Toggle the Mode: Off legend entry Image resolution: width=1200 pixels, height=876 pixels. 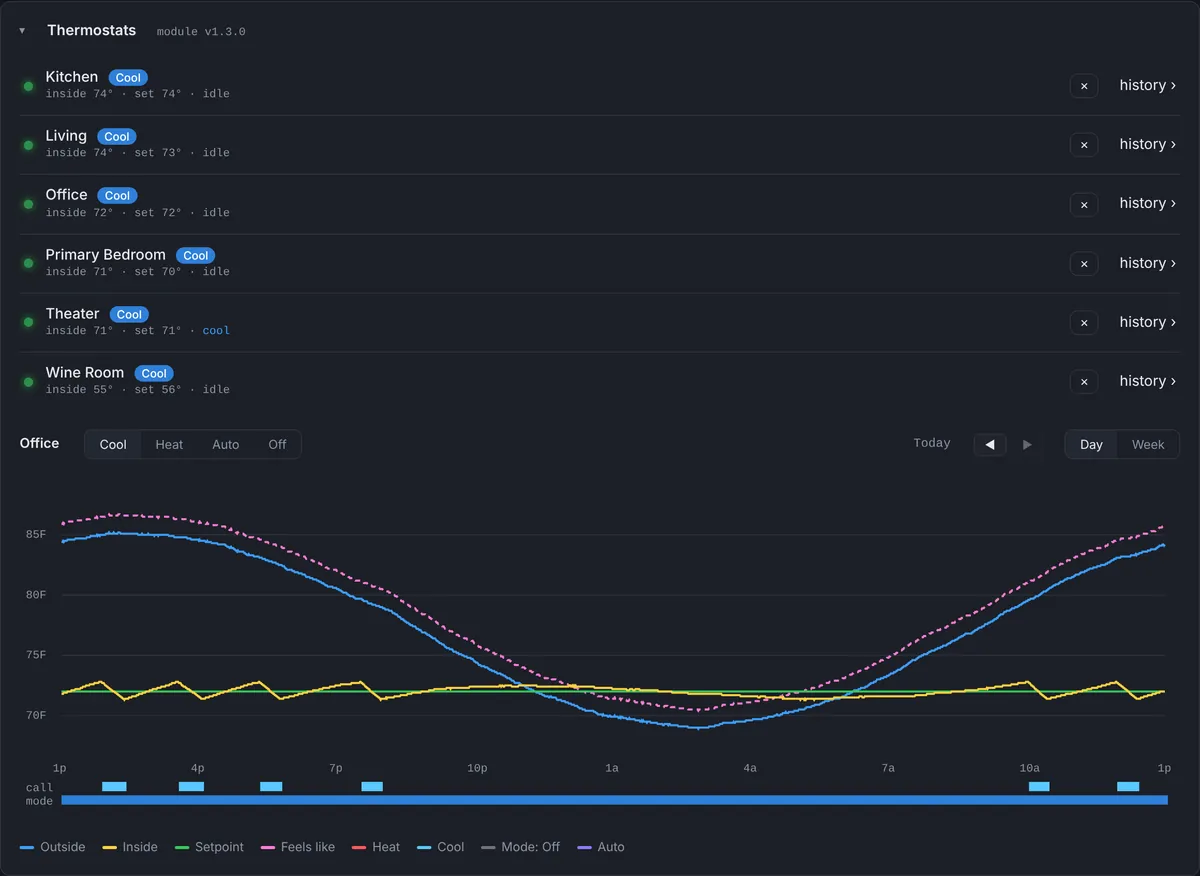click(521, 847)
